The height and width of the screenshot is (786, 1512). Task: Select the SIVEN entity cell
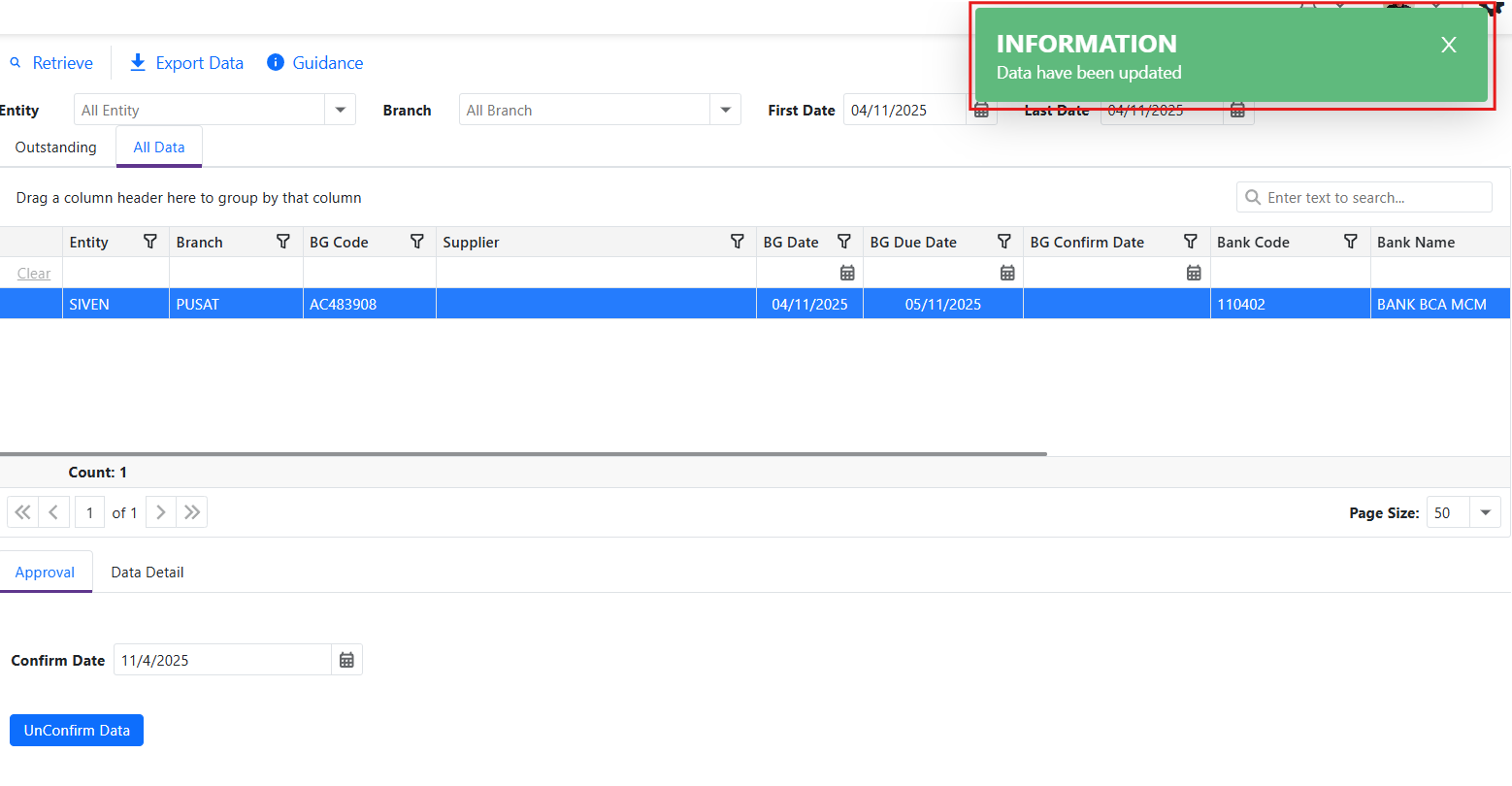click(x=115, y=304)
